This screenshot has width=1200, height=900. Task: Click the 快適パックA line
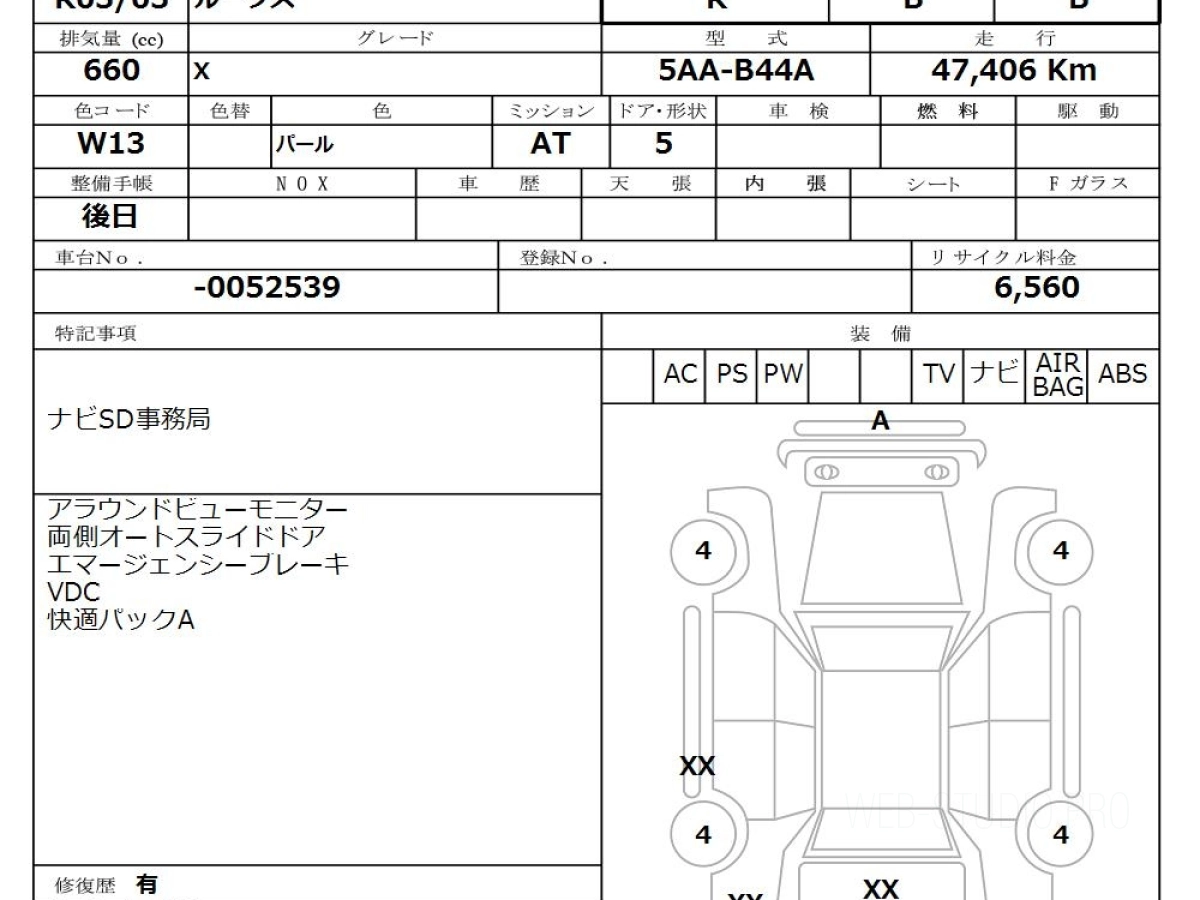[x=120, y=621]
